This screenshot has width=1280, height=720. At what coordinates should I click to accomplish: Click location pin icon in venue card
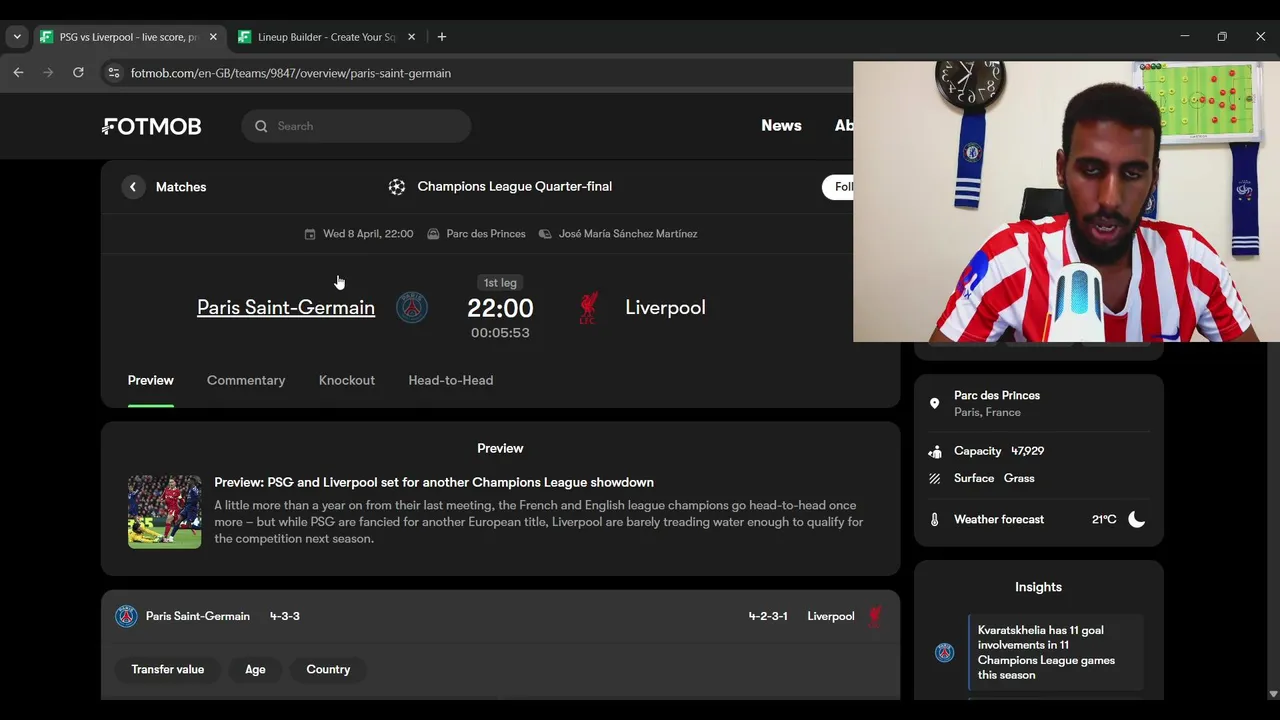click(x=934, y=404)
